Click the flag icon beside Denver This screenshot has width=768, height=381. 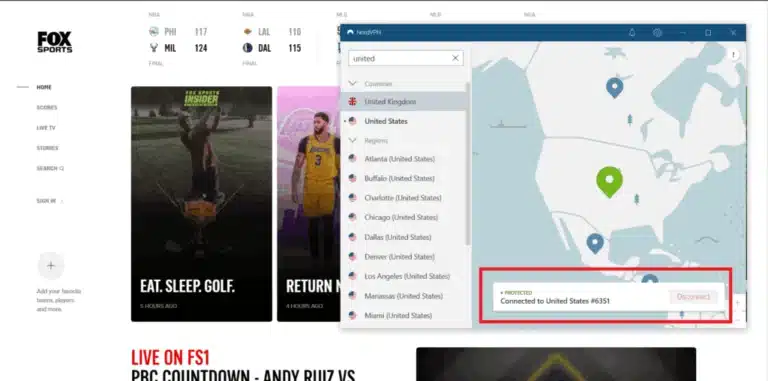coord(352,257)
